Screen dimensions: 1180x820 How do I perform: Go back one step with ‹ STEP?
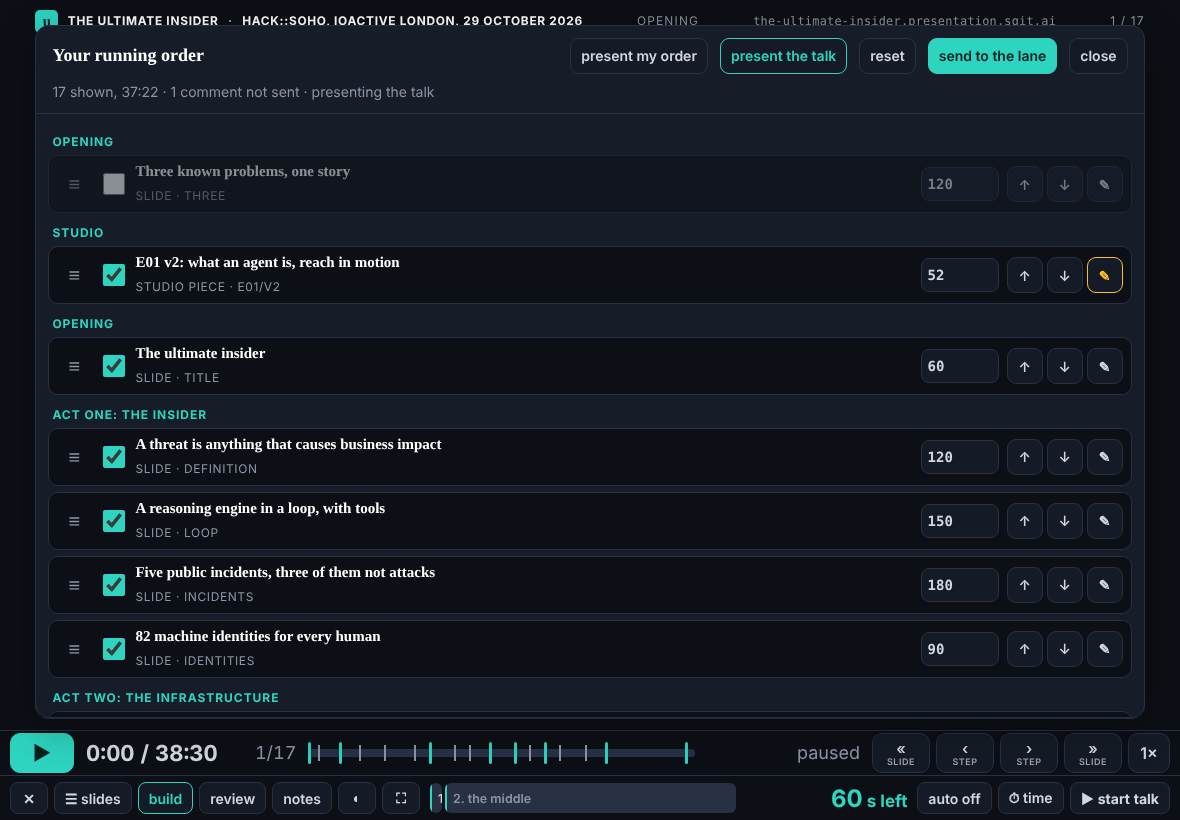(x=964, y=753)
